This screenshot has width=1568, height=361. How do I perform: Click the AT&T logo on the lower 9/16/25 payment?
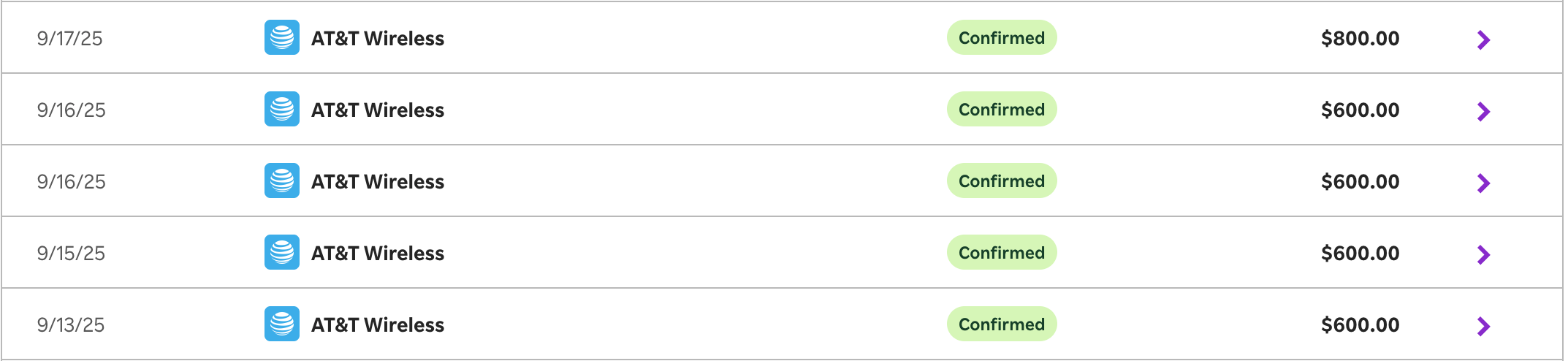pyautogui.click(x=282, y=180)
